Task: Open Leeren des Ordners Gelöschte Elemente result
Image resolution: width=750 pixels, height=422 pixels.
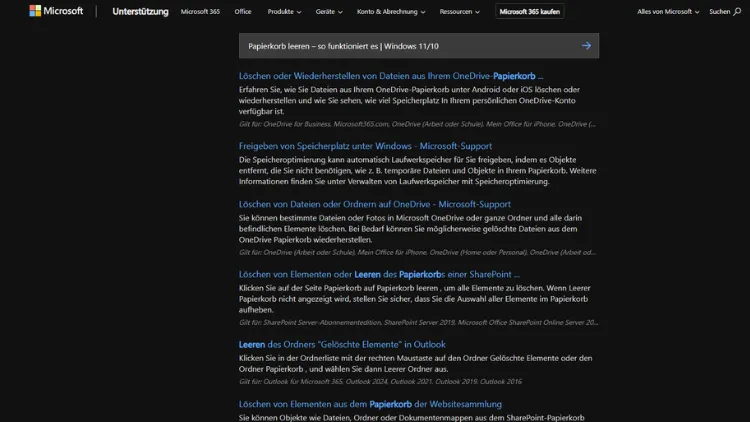Action: pos(342,344)
